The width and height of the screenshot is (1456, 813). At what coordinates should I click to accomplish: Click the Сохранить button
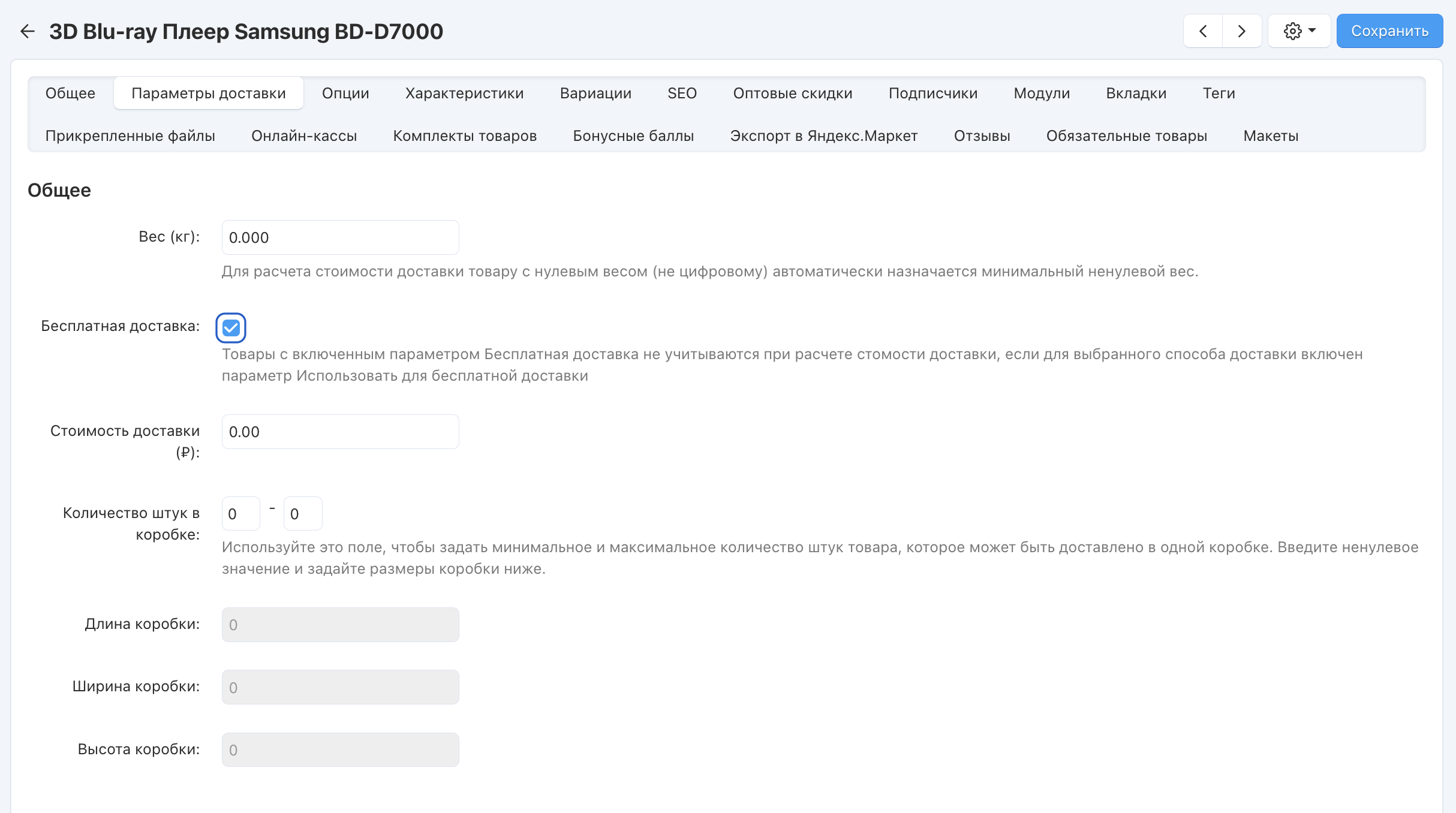(1389, 31)
